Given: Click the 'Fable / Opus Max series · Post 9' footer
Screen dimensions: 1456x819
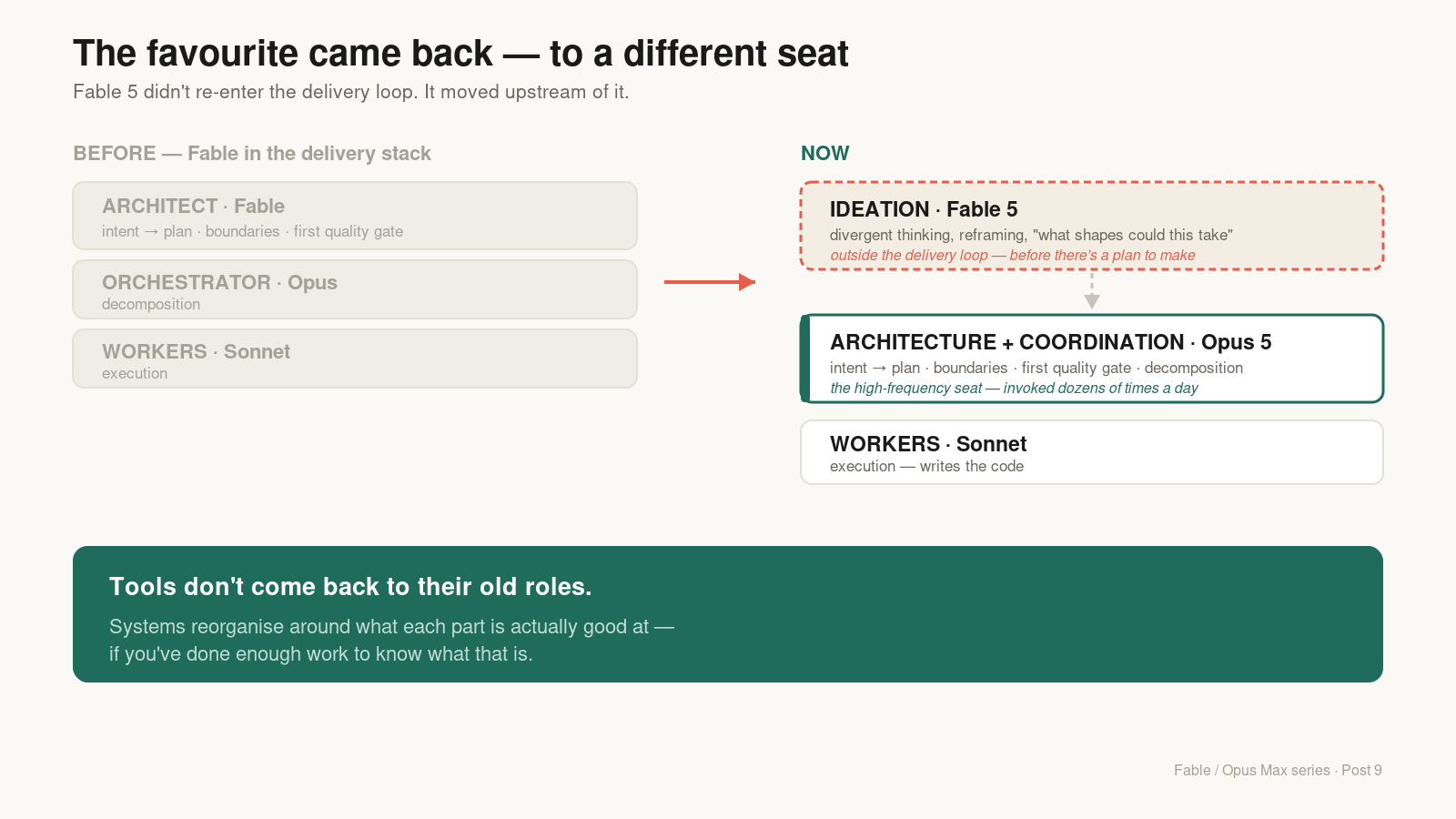Looking at the screenshot, I should pos(1278,770).
